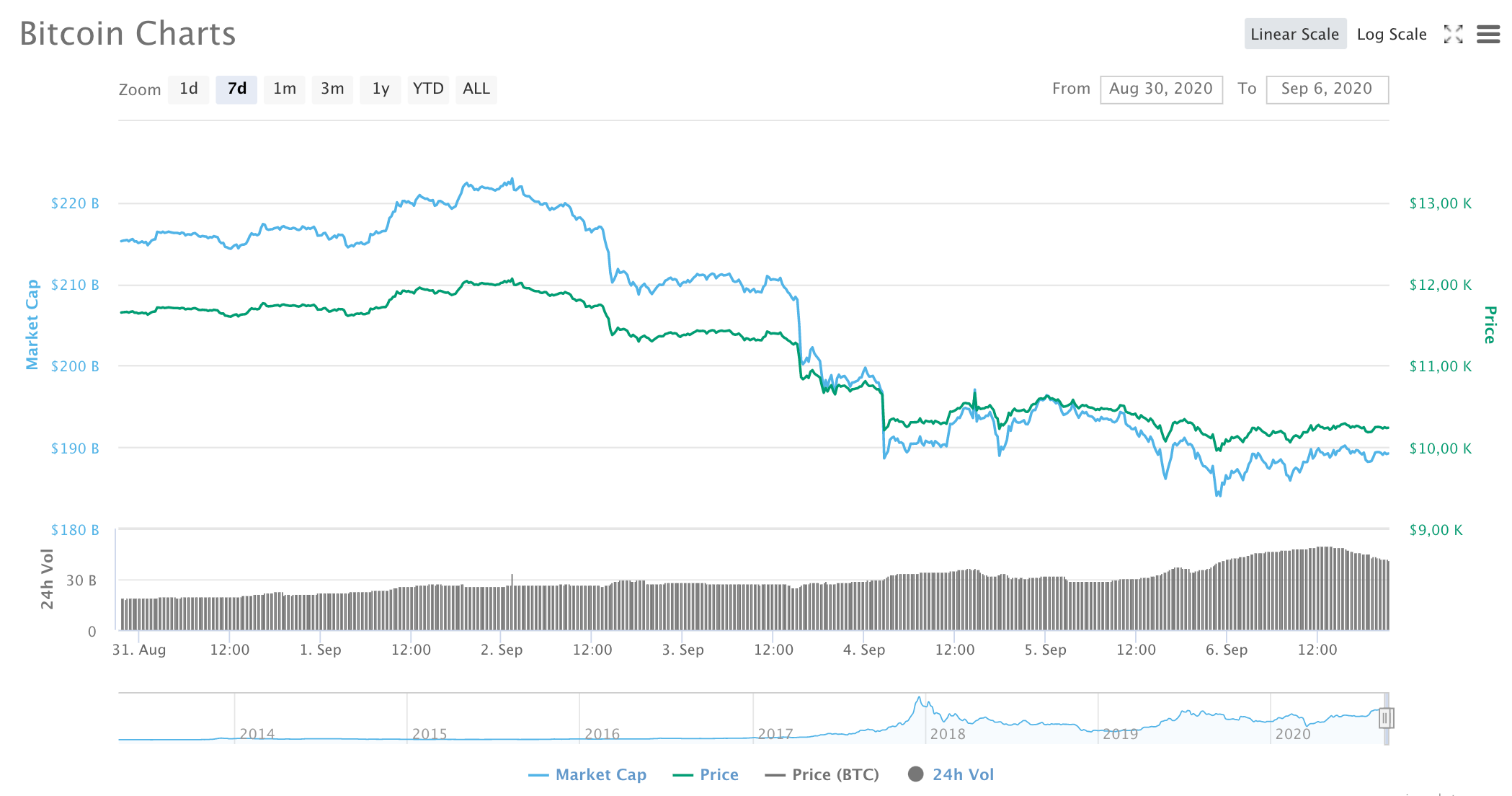Click the green Price legend line marker
Screen dimensions: 1512x796
(682, 775)
